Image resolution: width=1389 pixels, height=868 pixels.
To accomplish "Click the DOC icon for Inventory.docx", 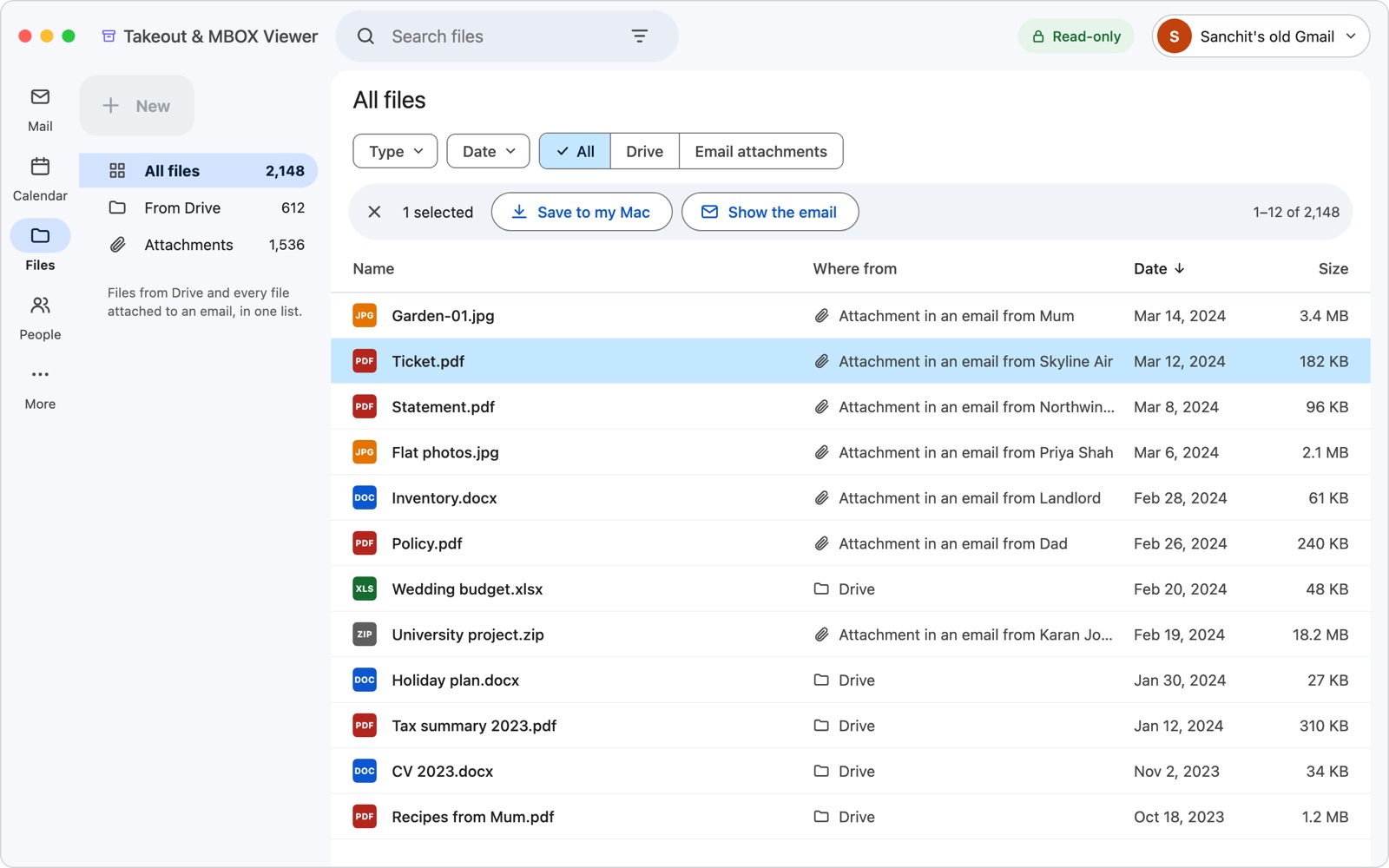I will (x=365, y=497).
